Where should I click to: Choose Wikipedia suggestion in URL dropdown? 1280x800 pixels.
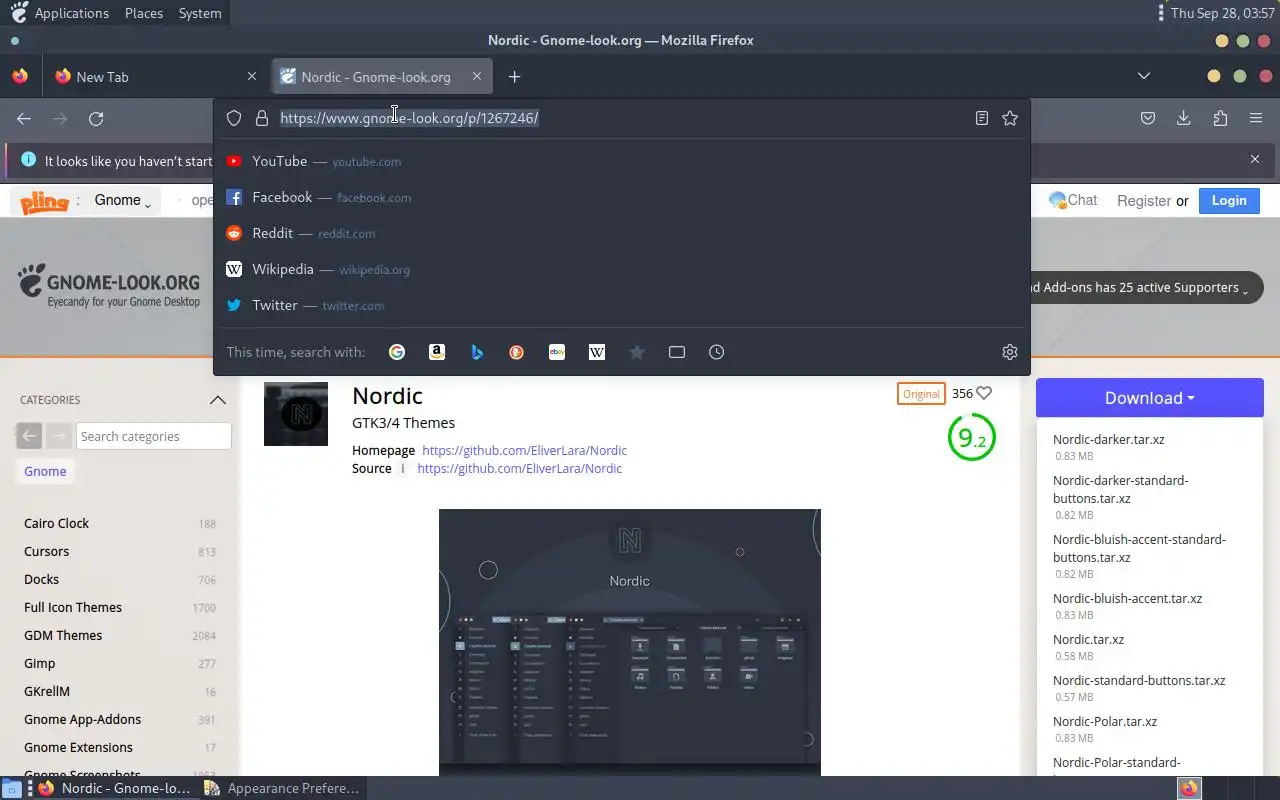(622, 269)
